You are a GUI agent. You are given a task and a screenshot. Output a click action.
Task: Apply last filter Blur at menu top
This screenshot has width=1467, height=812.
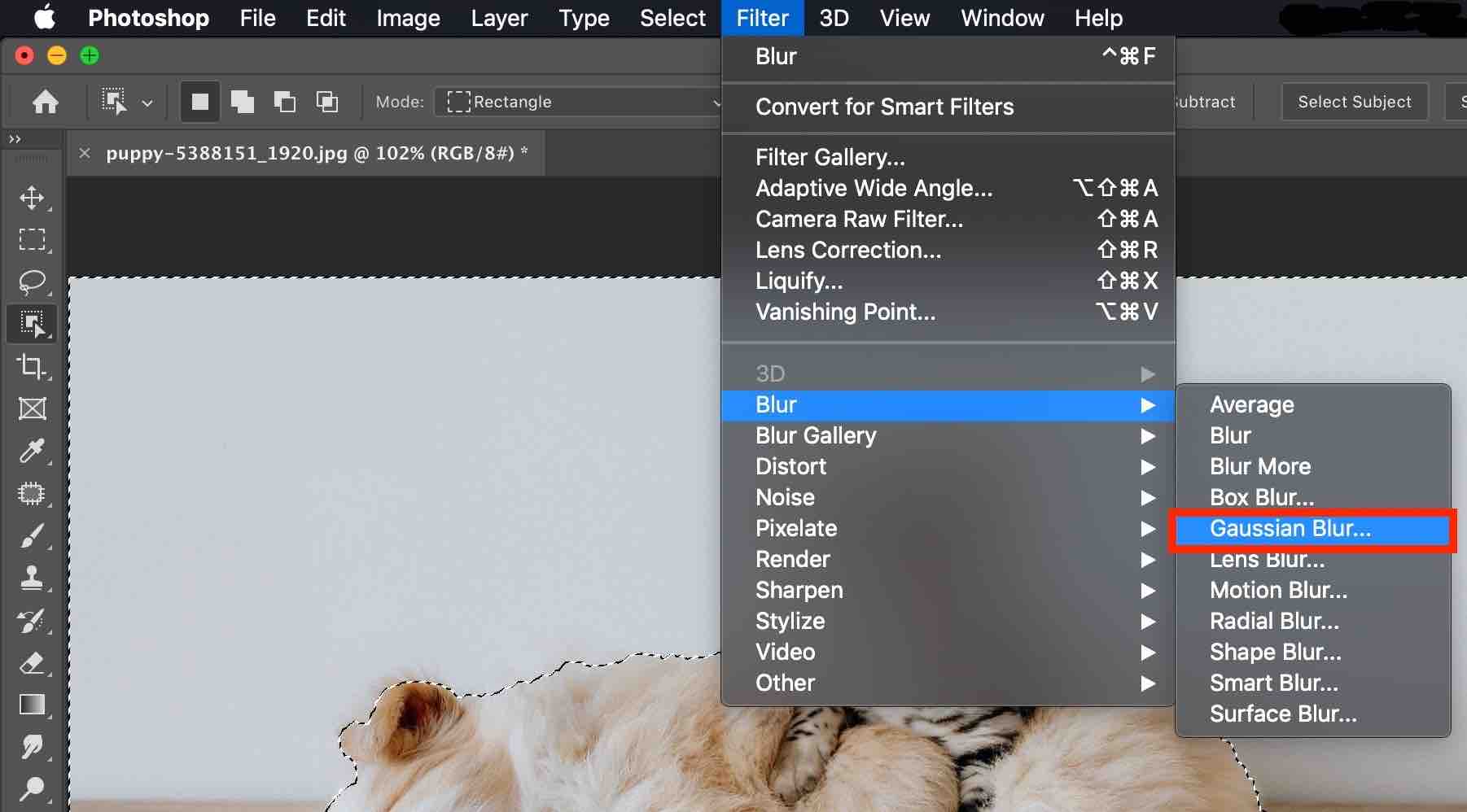coord(948,56)
